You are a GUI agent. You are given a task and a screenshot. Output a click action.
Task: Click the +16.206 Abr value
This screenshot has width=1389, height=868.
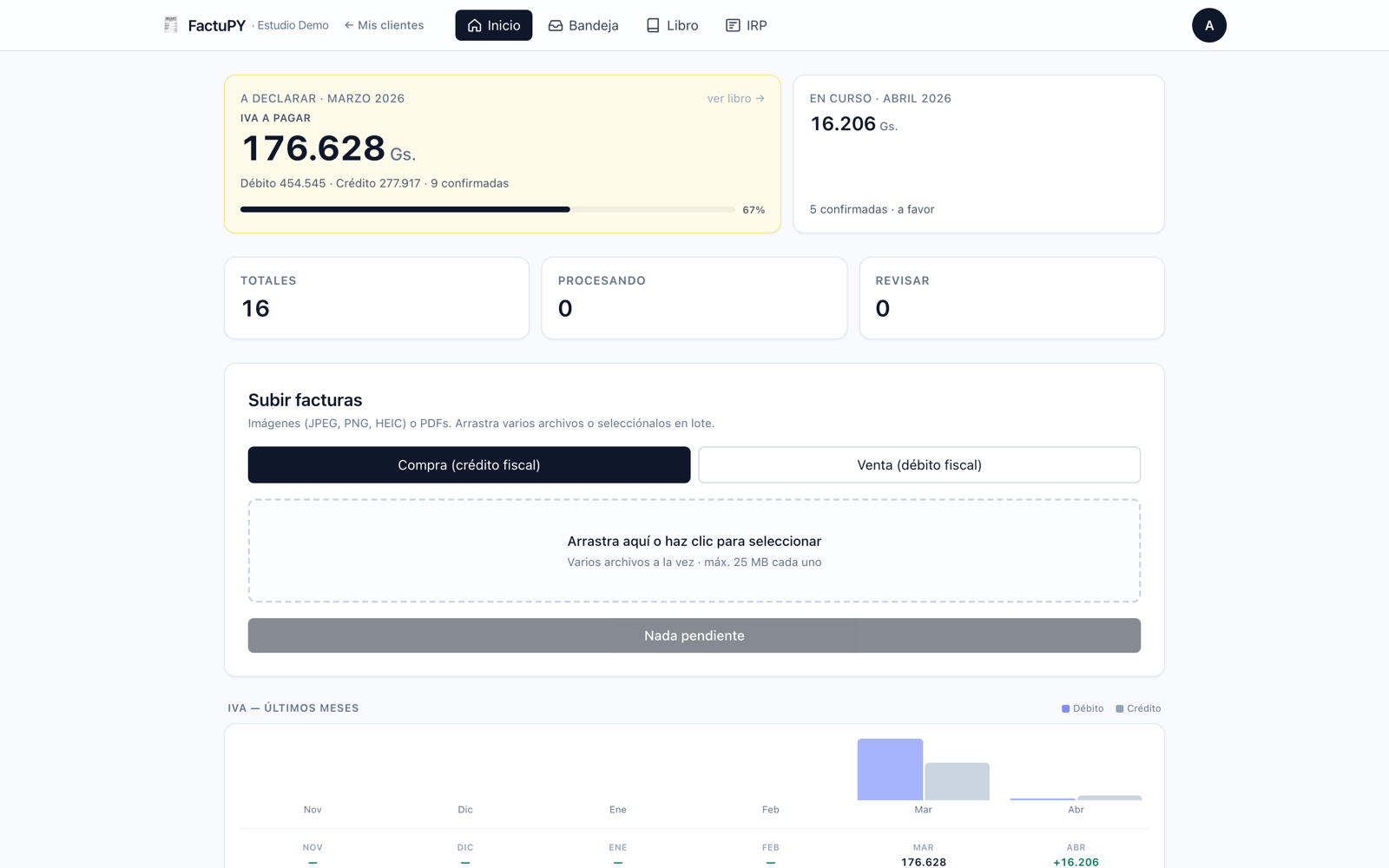pyautogui.click(x=1076, y=862)
